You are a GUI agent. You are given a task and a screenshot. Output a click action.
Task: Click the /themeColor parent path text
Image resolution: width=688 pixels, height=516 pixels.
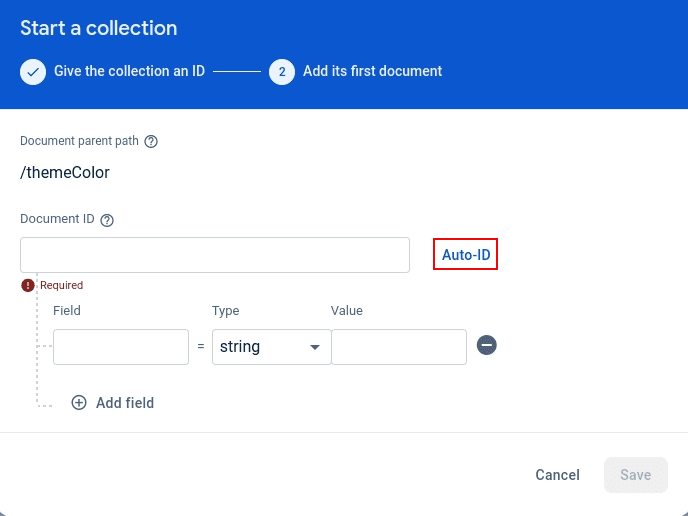65,172
